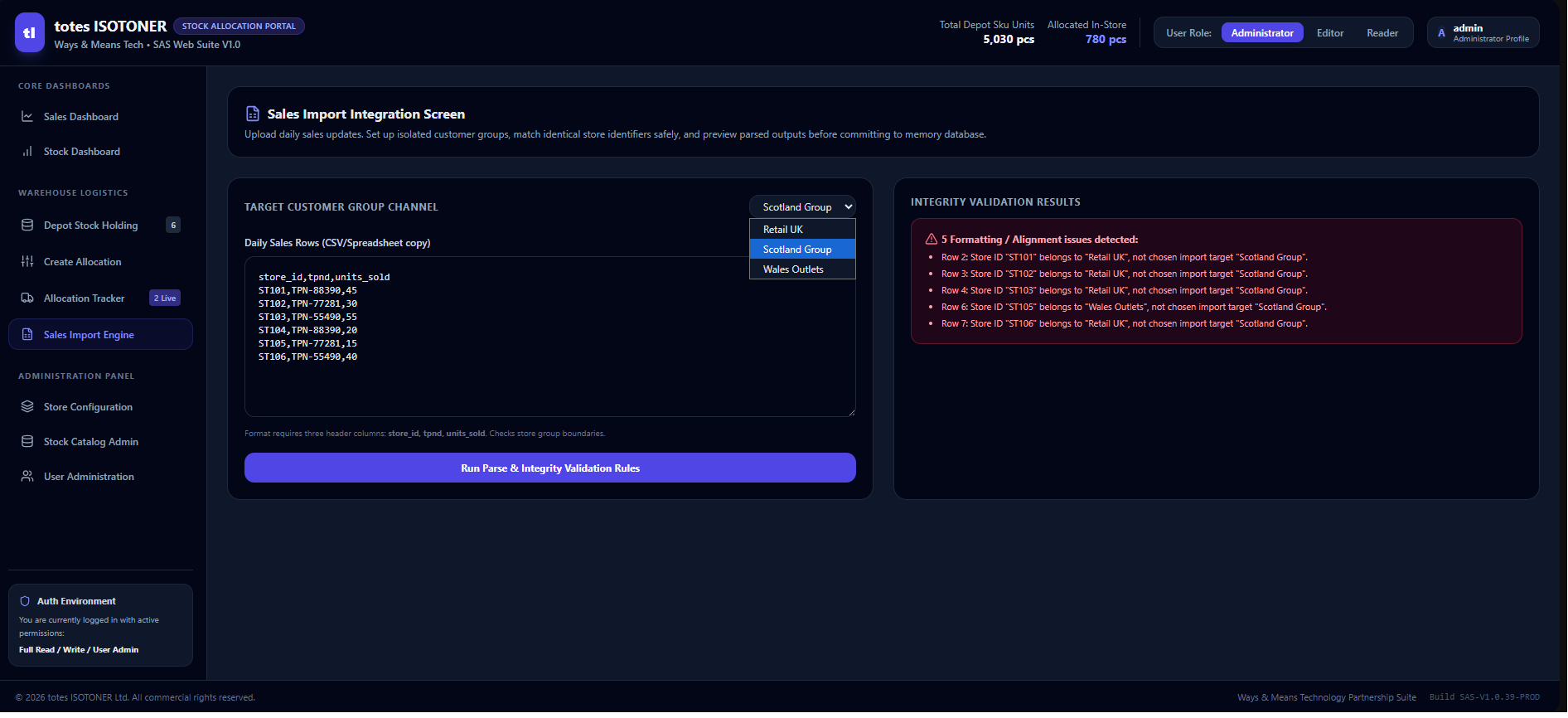This screenshot has width=1568, height=718.
Task: Click the Allocated In-Store 780 pcs value
Action: point(1106,40)
